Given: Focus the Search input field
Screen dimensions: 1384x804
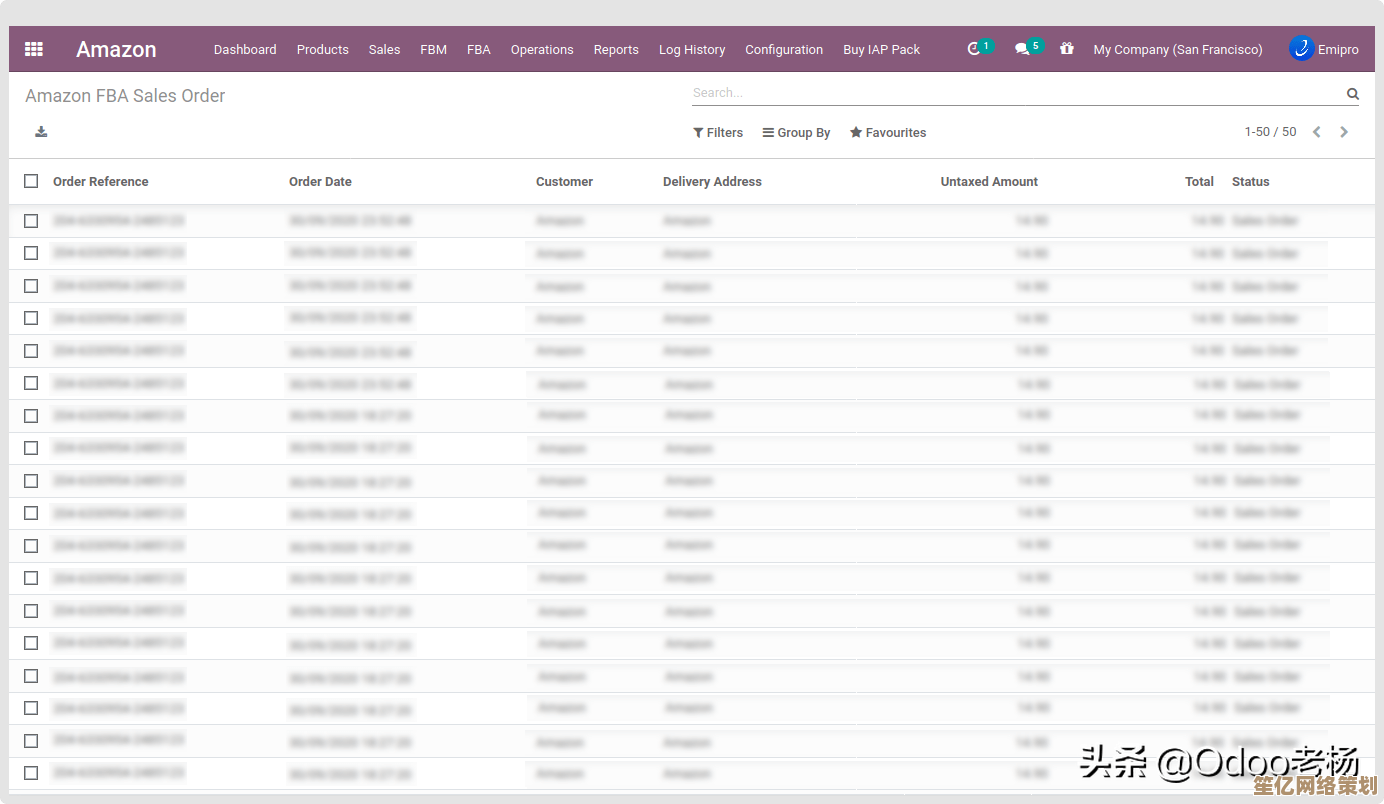Looking at the screenshot, I should click(x=1016, y=93).
